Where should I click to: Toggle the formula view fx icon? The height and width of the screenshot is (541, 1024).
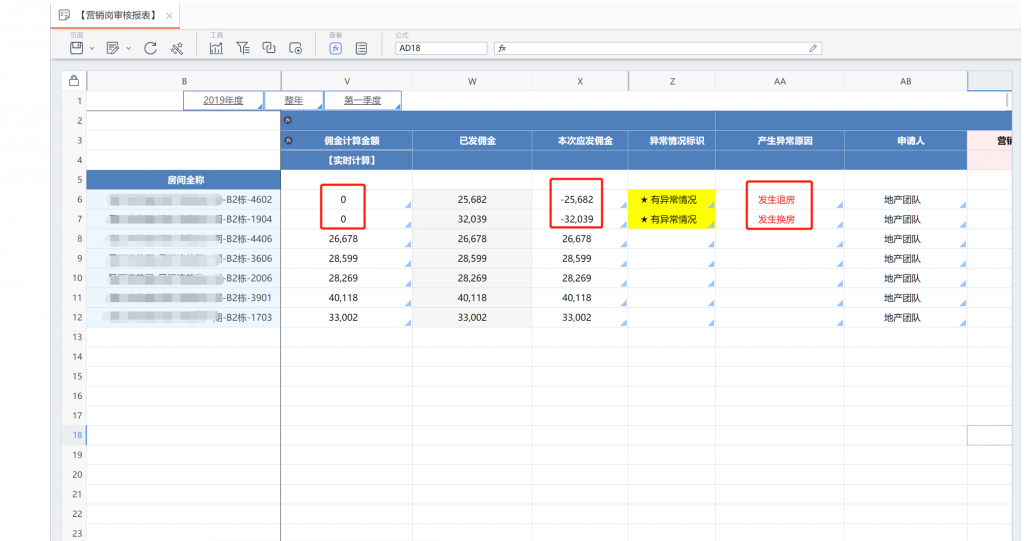pyautogui.click(x=336, y=47)
